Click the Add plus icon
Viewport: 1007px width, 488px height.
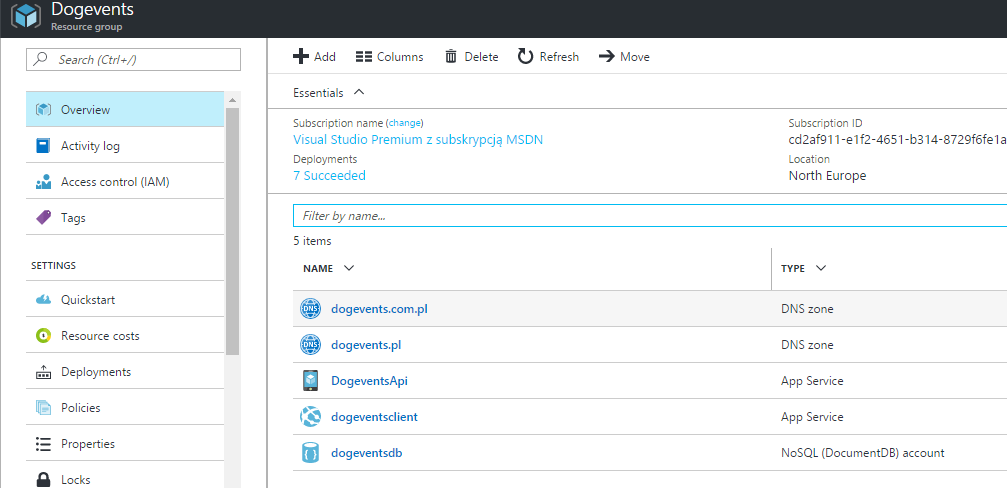click(x=300, y=57)
